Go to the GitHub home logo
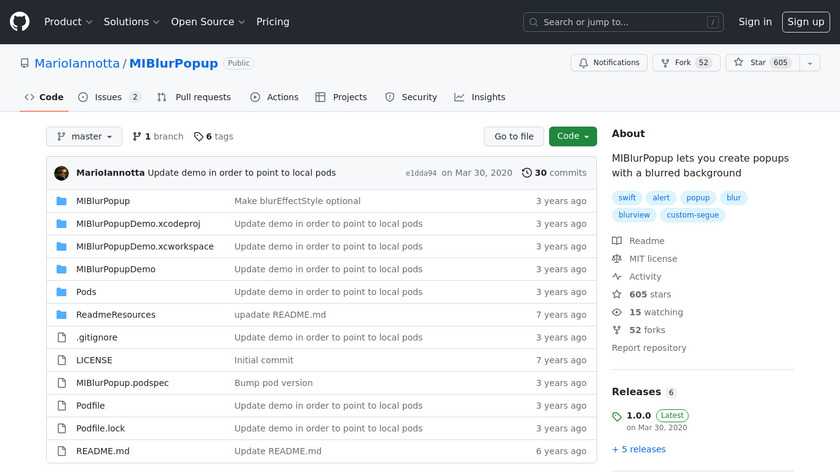This screenshot has width=840, height=472. (20, 22)
